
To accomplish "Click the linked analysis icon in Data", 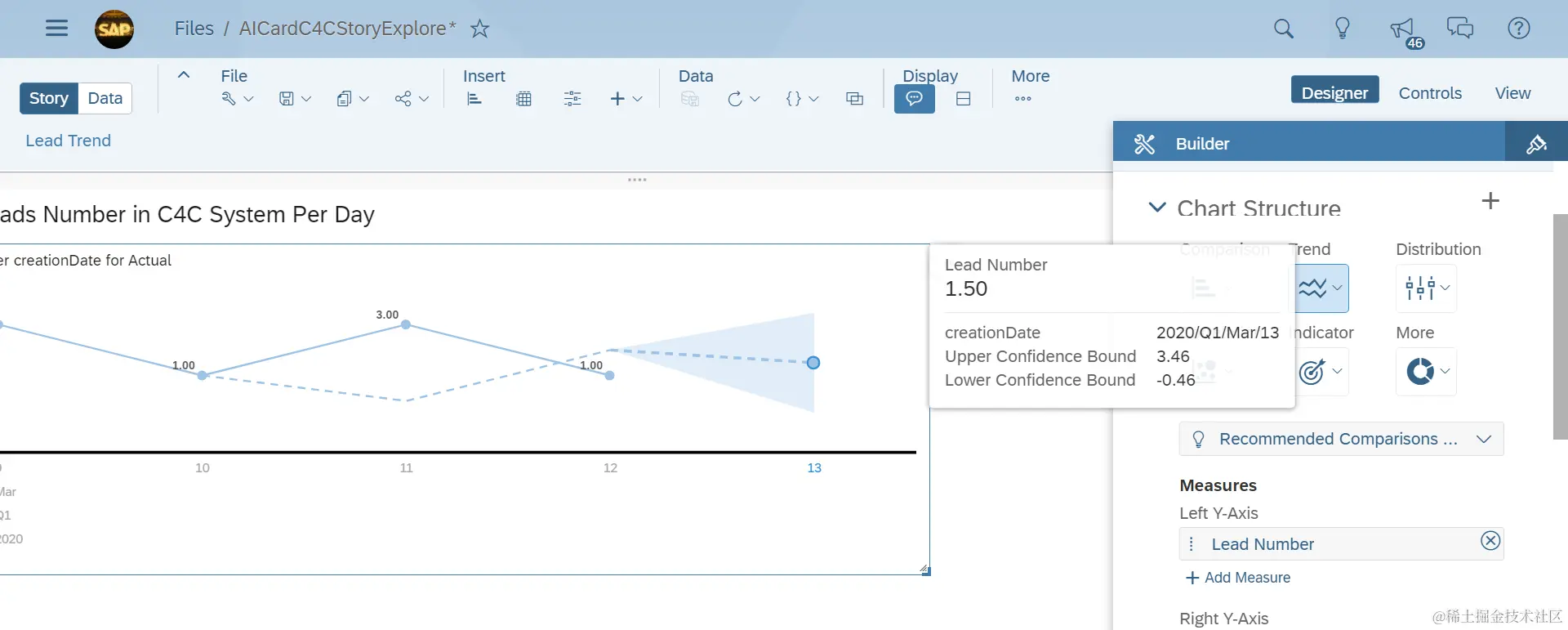I will 855,99.
